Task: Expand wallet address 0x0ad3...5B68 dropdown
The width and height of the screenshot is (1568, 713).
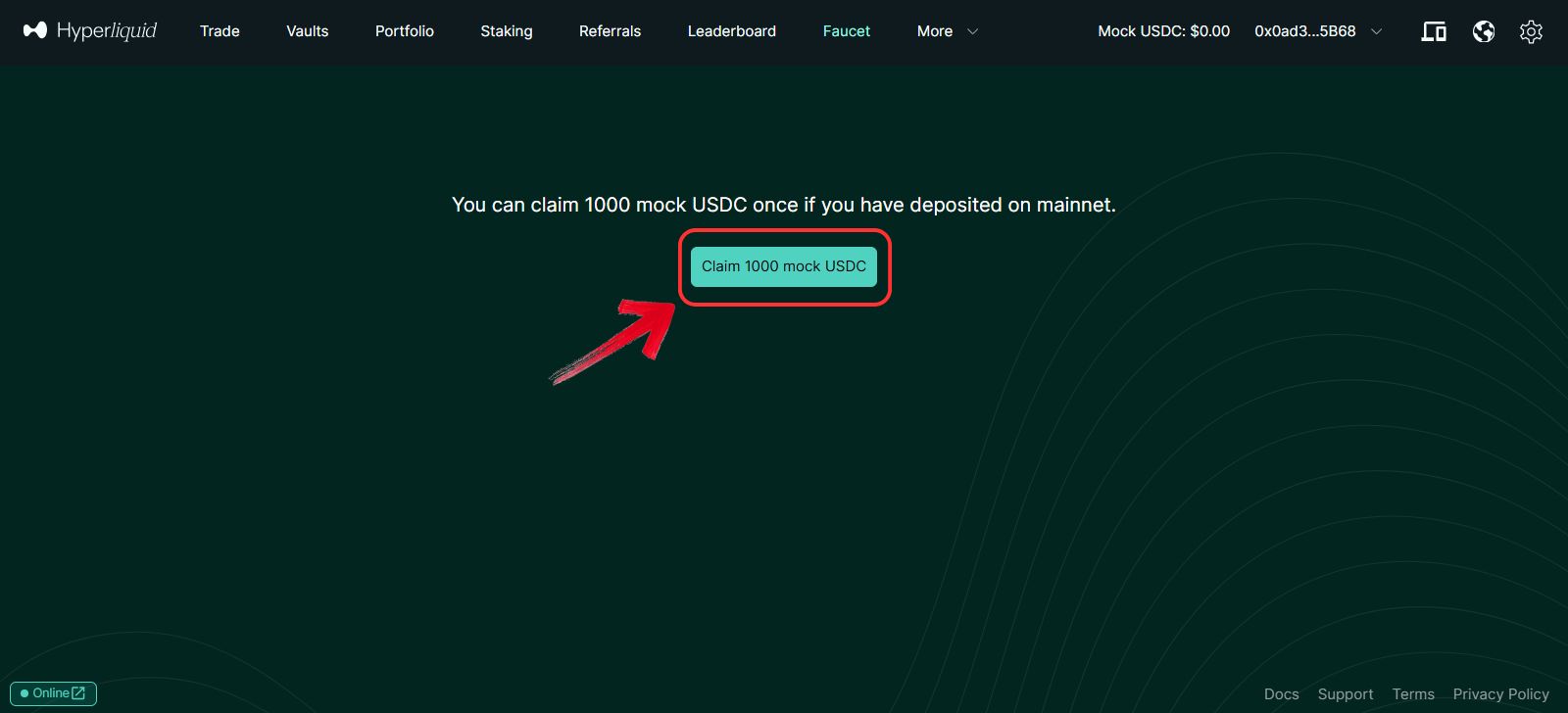Action: click(1318, 31)
